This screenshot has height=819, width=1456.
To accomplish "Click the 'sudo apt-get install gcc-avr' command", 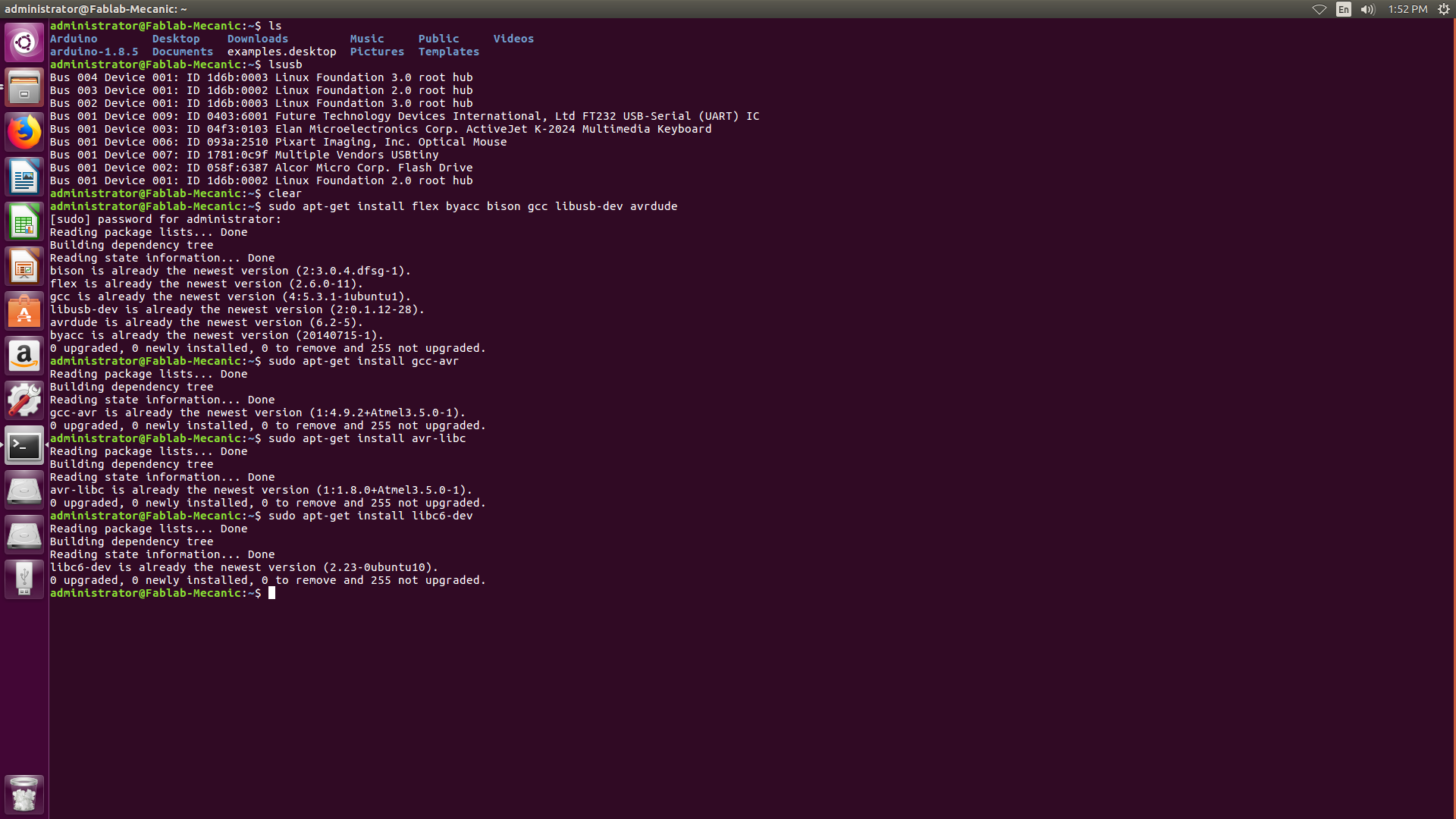I will point(363,361).
